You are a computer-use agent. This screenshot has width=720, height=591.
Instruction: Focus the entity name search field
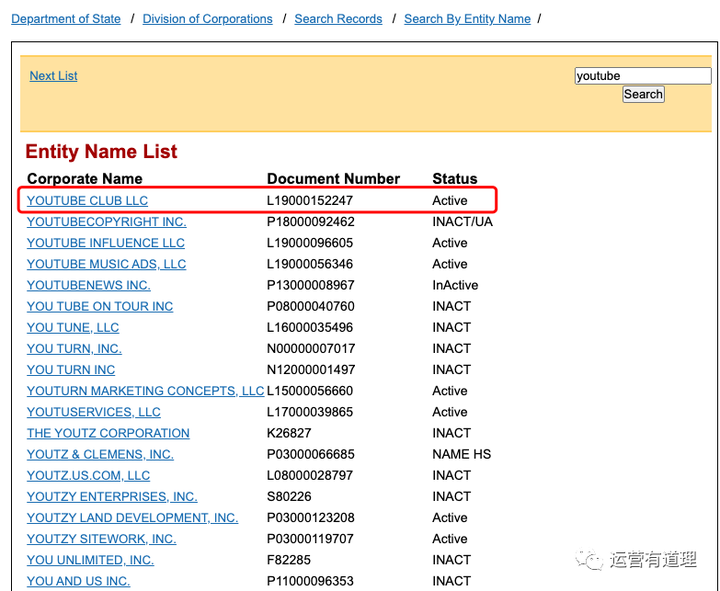pyautogui.click(x=643, y=76)
